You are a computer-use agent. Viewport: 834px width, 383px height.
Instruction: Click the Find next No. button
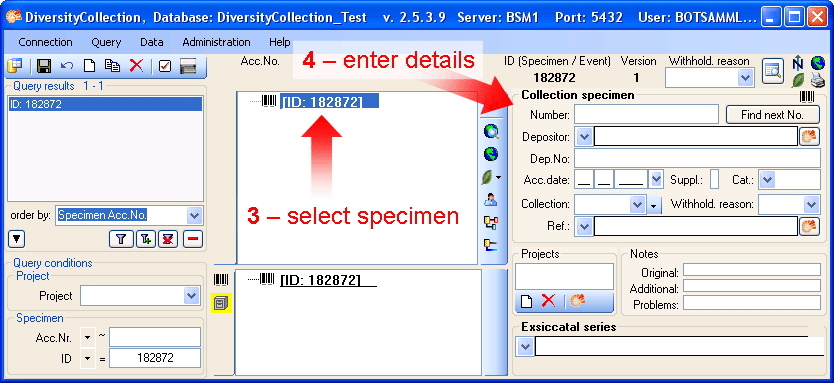(x=773, y=114)
